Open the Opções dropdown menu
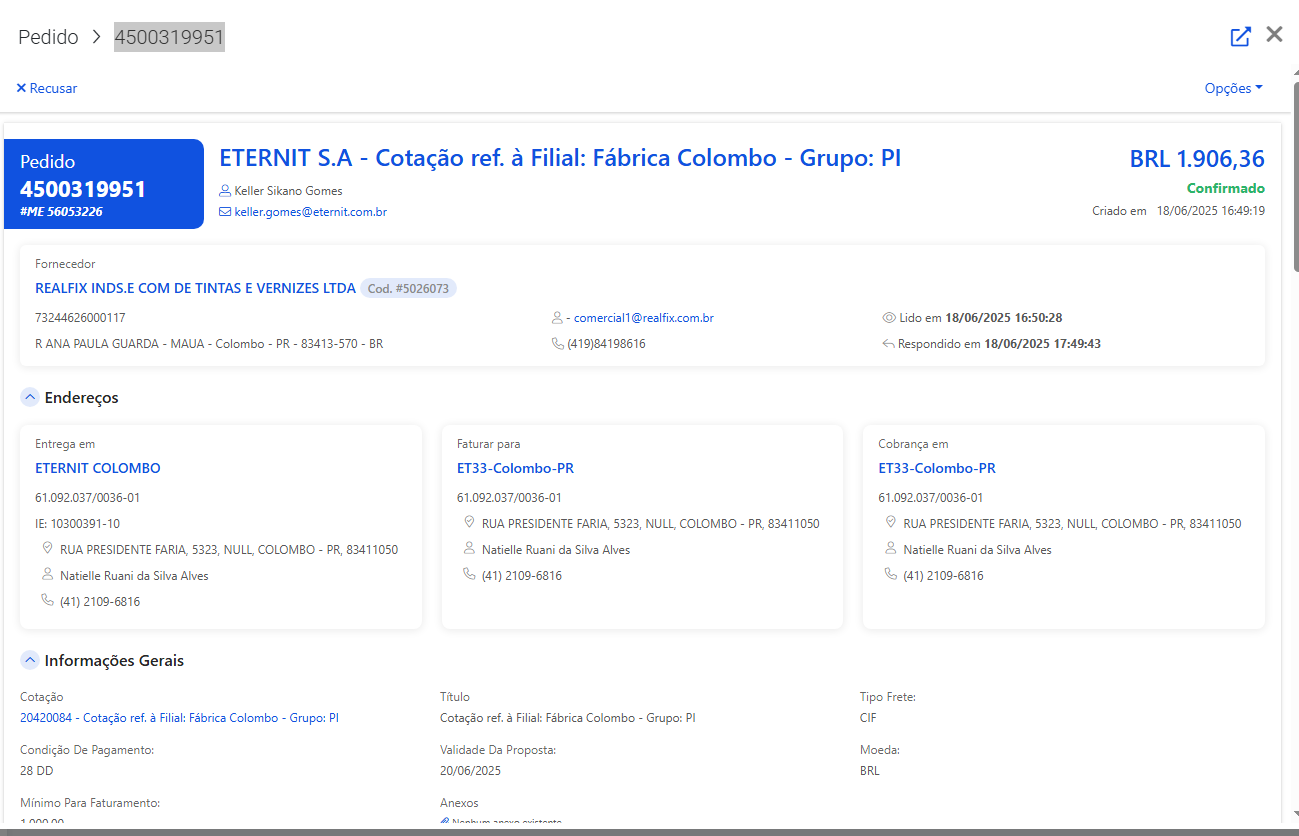The height and width of the screenshot is (836, 1299). (x=1233, y=88)
